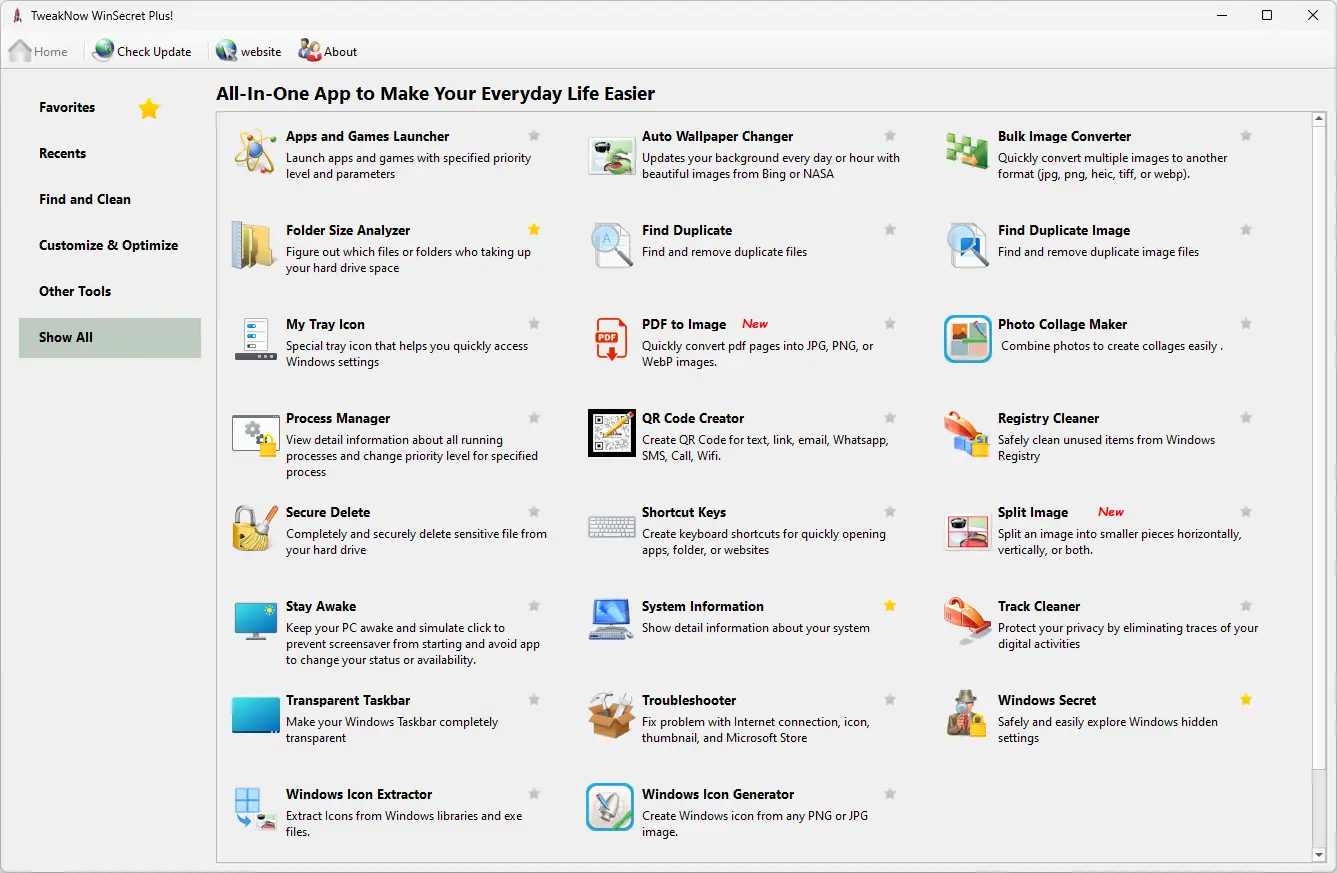Open the PDF to Image icon
The image size is (1337, 873).
(611, 339)
